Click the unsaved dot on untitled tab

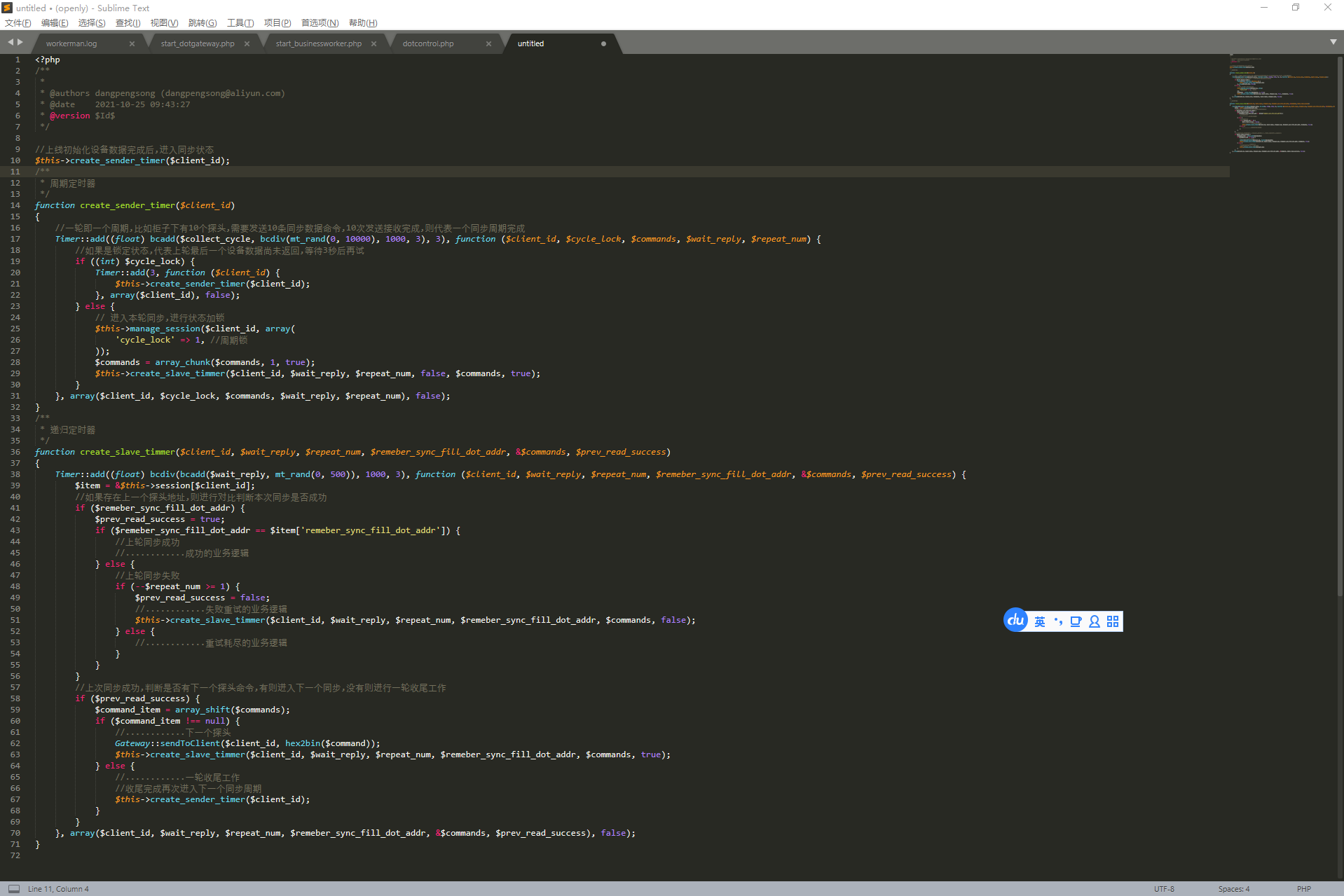tap(603, 43)
